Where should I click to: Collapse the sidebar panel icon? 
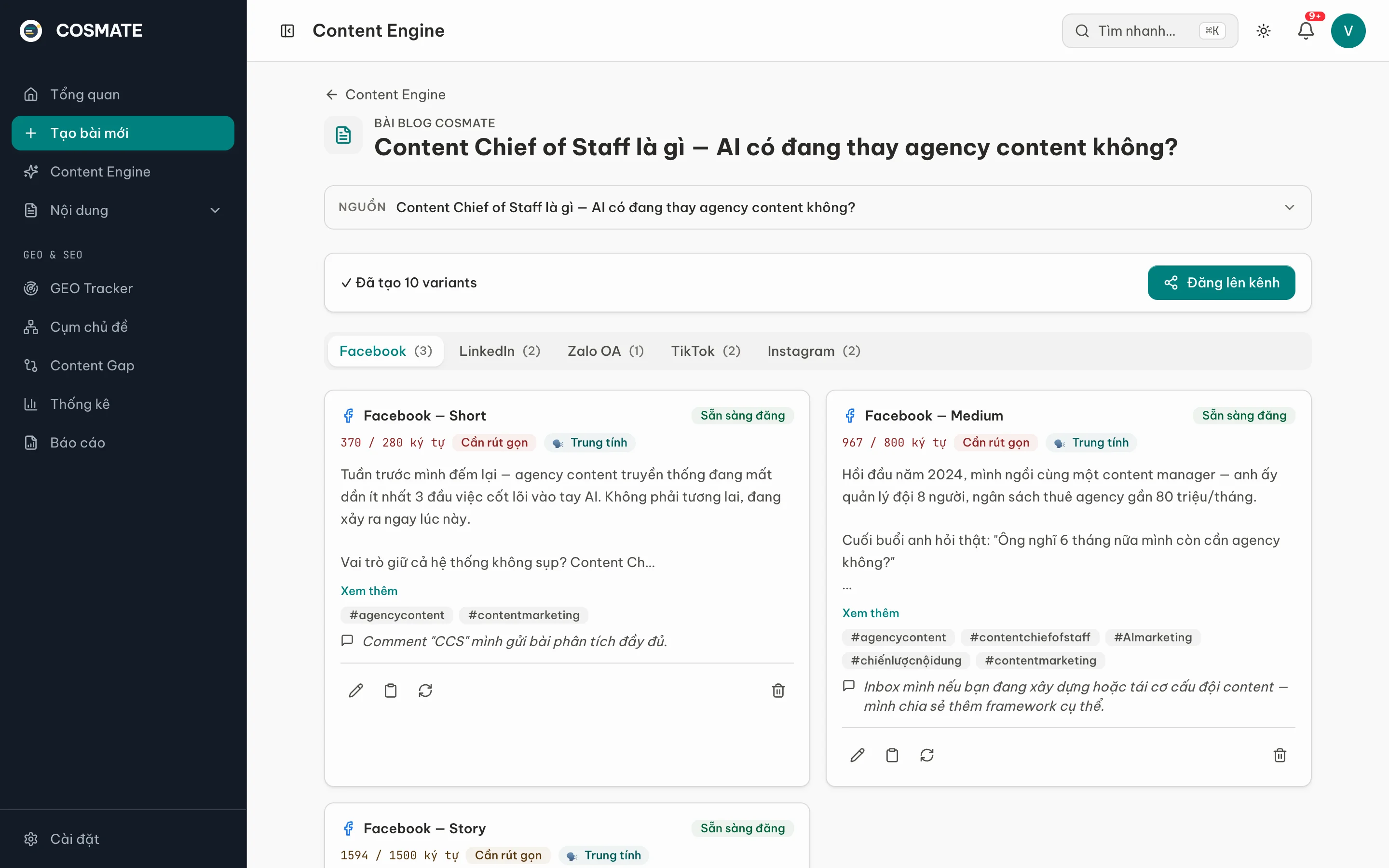(x=287, y=30)
